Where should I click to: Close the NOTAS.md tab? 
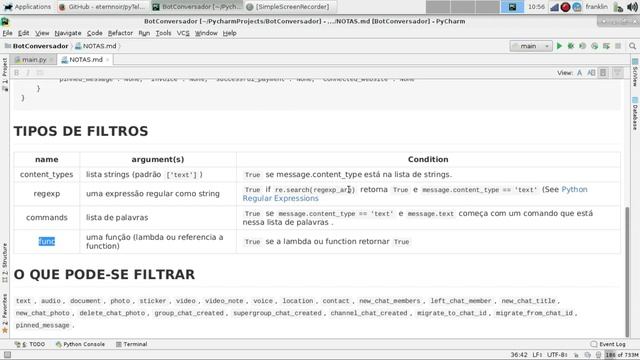(107, 60)
